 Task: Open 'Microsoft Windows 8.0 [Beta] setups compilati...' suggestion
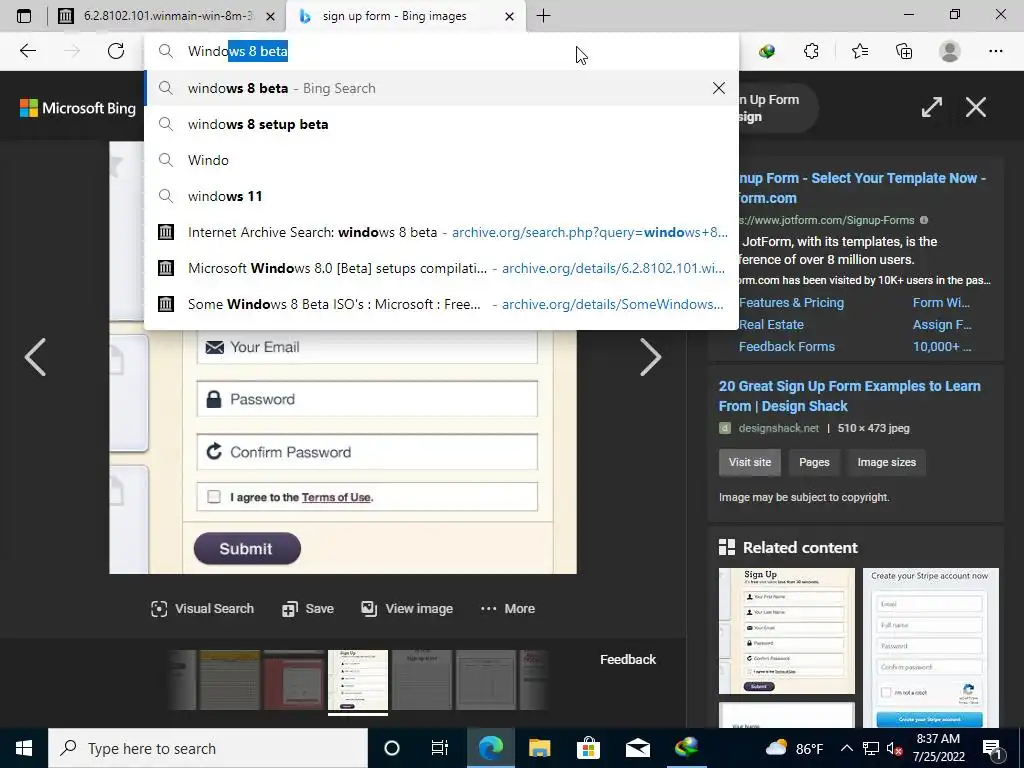[x=441, y=268]
